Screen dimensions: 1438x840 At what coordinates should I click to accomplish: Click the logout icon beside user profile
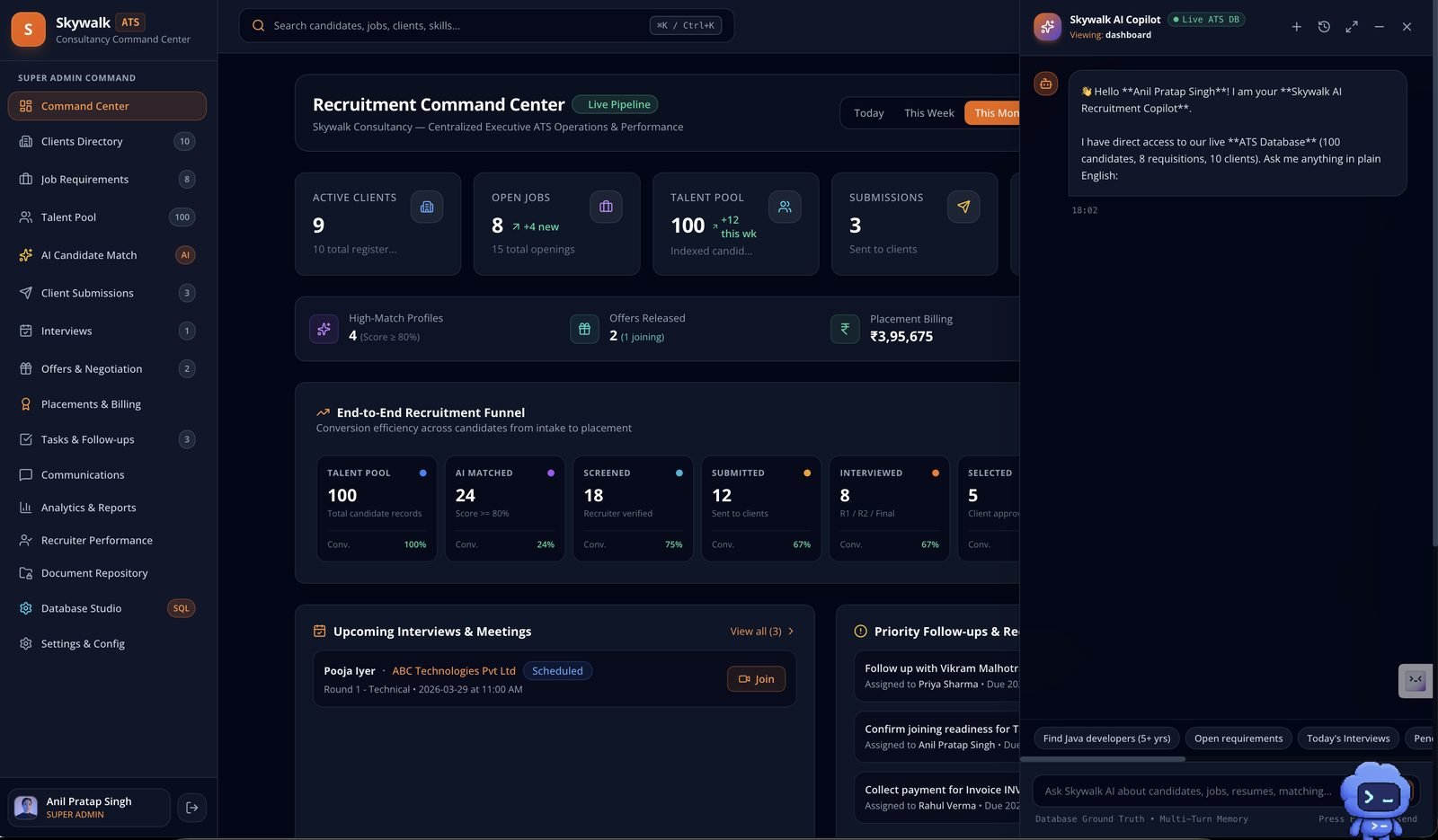pyautogui.click(x=191, y=808)
